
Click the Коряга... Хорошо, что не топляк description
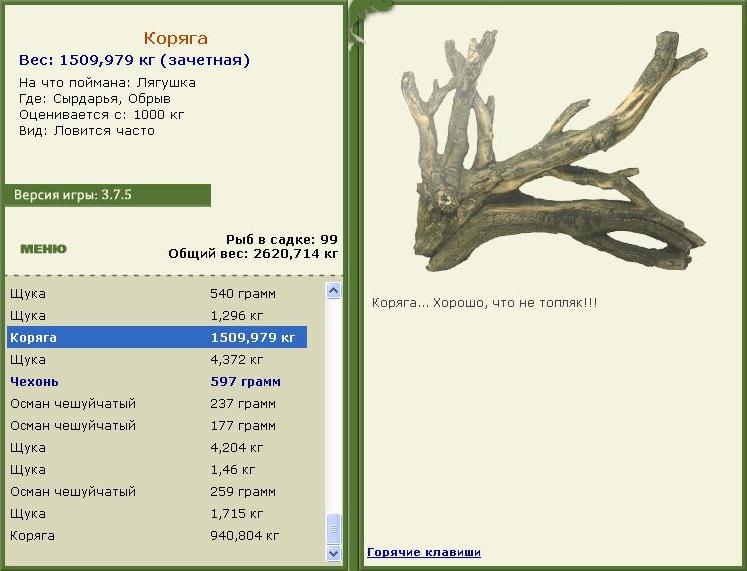point(484,303)
